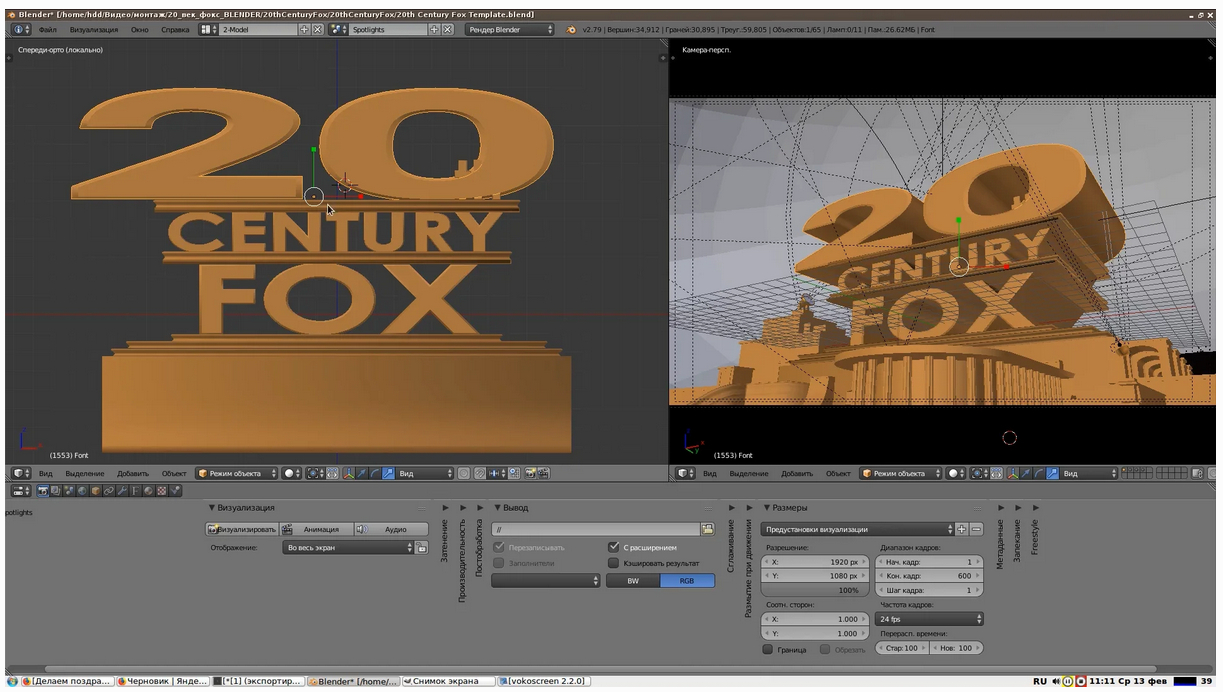The height and width of the screenshot is (692, 1223).
Task: Click the 100% resolution percentage slider
Action: (815, 590)
